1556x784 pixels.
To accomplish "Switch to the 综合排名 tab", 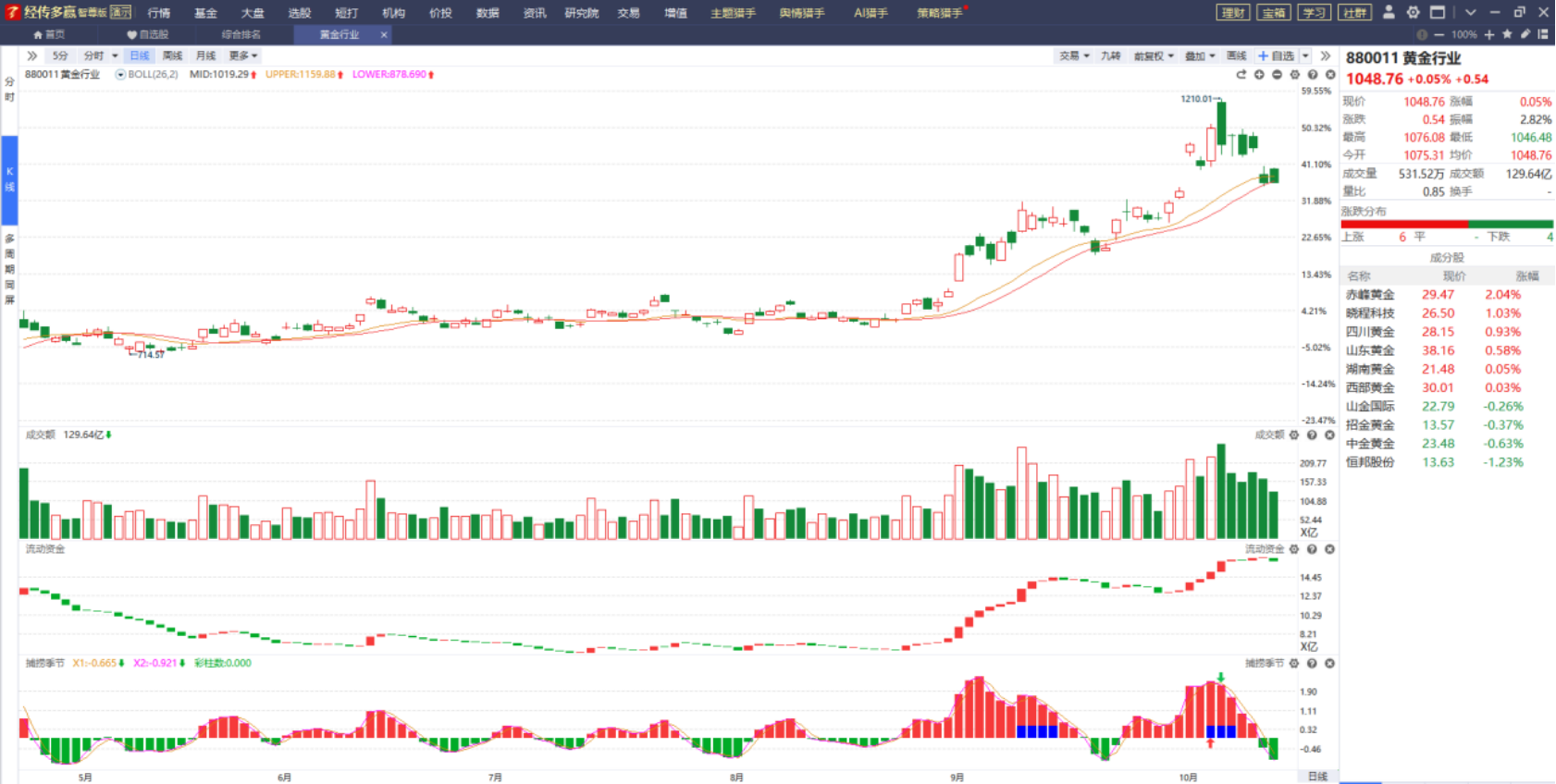I will (241, 34).
